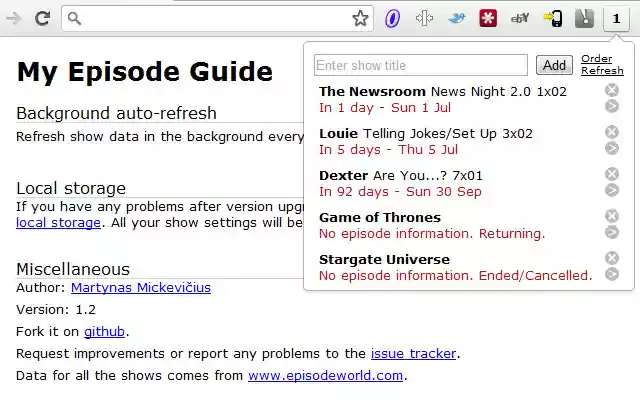Remove Stargate Universe from the list
This screenshot has width=640, height=400.
pos(611,258)
